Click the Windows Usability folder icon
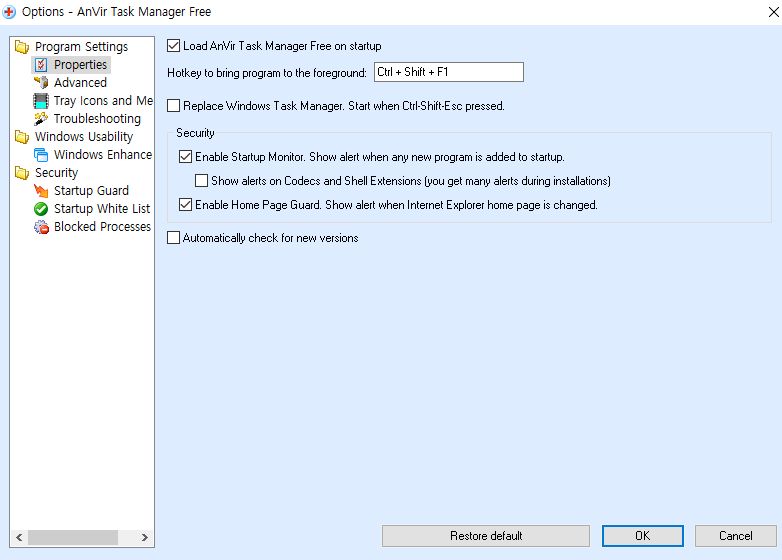The image size is (782, 560). pyautogui.click(x=22, y=137)
